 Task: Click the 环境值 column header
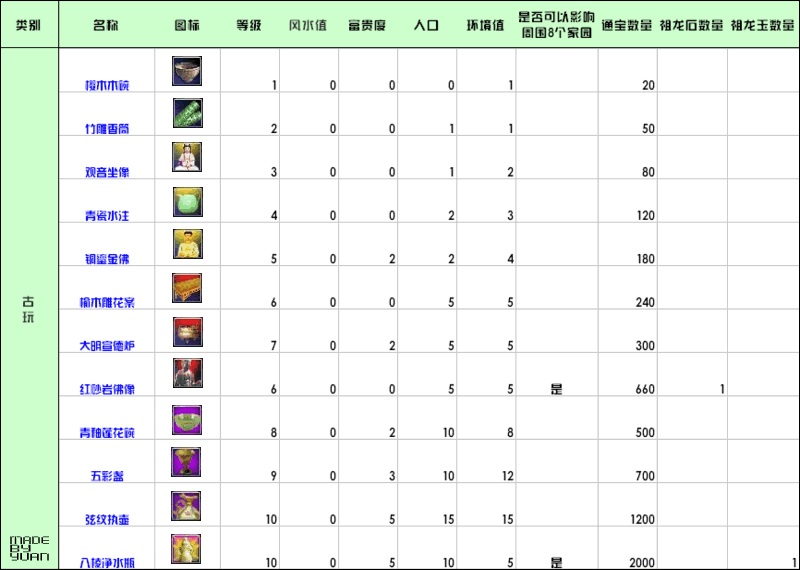click(486, 25)
